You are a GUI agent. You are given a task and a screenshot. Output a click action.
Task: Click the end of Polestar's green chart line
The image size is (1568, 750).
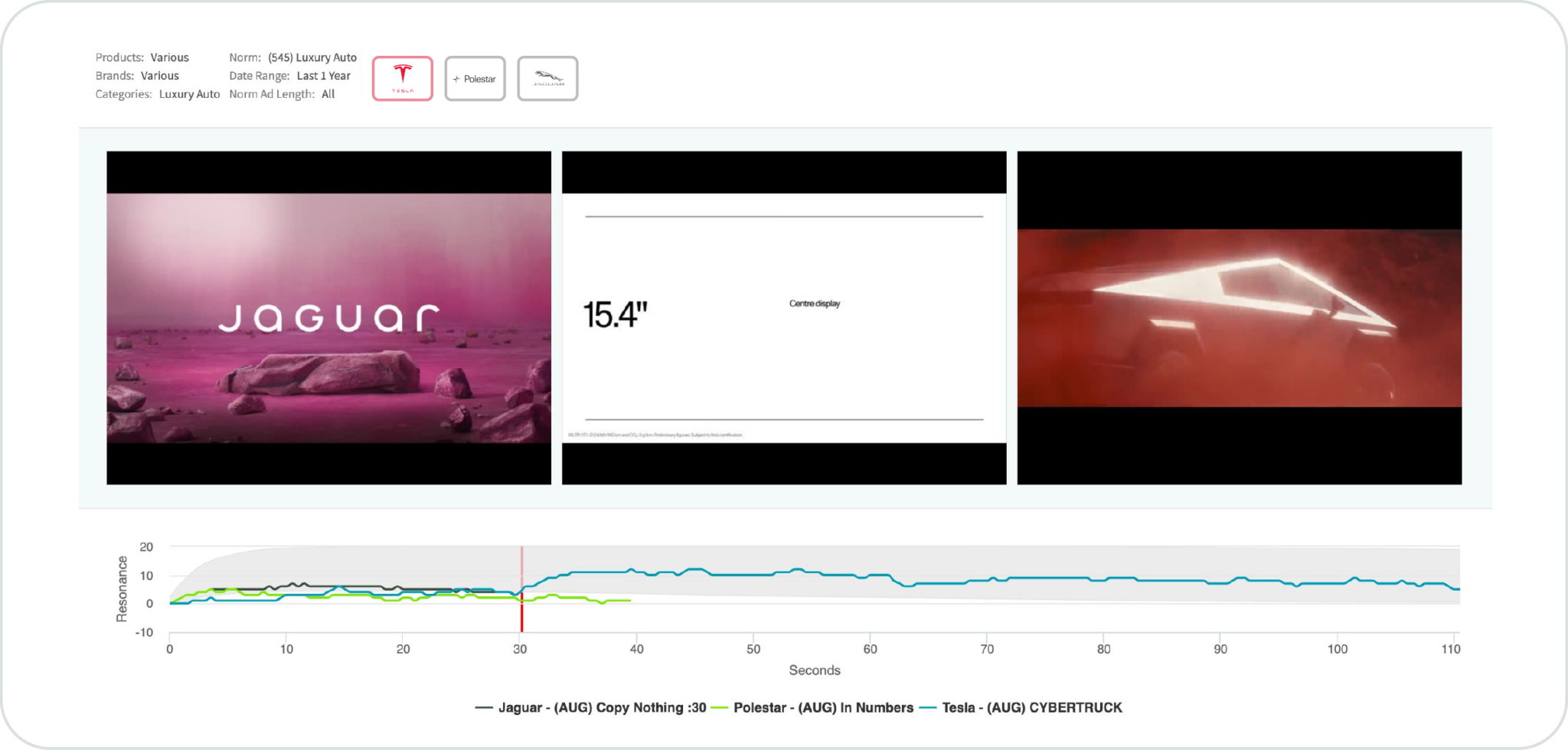click(629, 601)
